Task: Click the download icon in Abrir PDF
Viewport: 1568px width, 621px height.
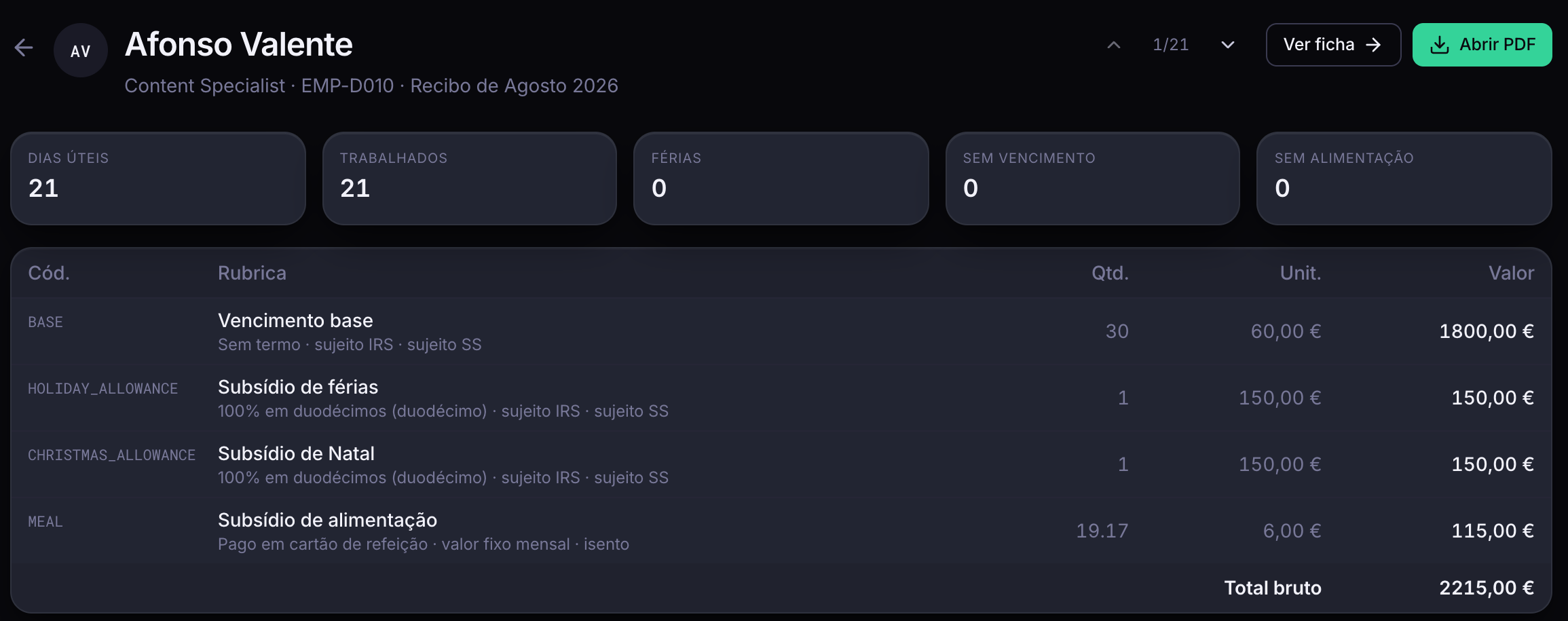Action: 1439,45
